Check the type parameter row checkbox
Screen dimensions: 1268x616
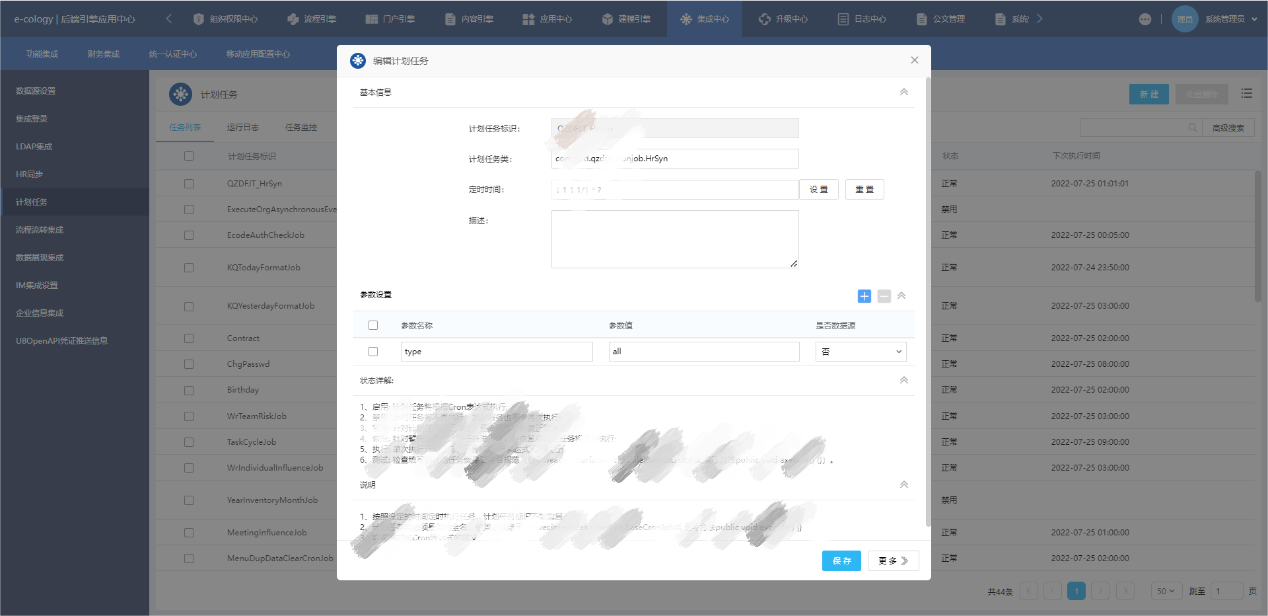click(373, 352)
